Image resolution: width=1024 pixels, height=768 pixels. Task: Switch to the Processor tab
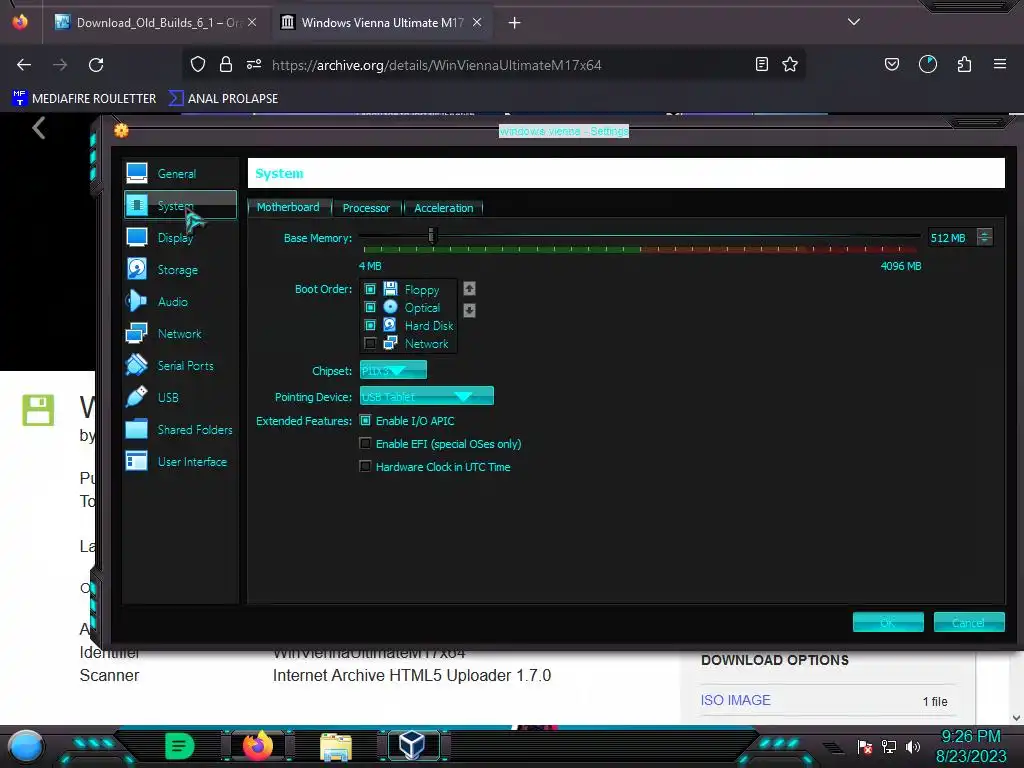click(366, 208)
